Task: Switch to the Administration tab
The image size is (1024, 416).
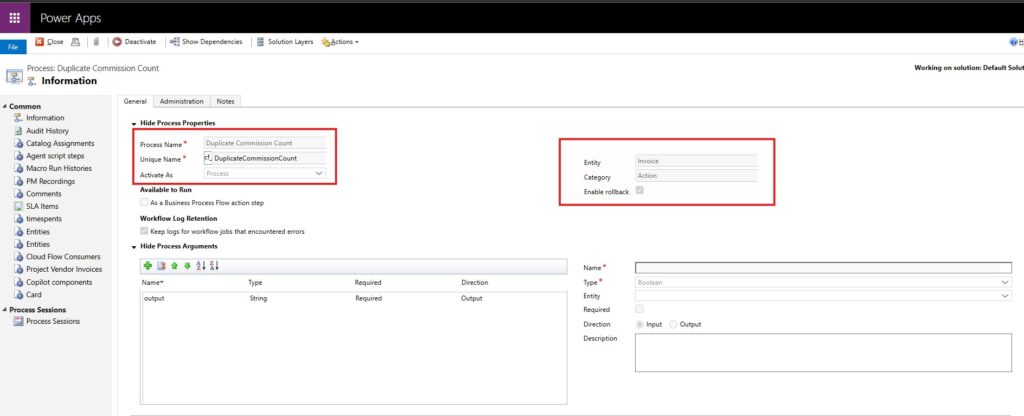Action: (181, 101)
